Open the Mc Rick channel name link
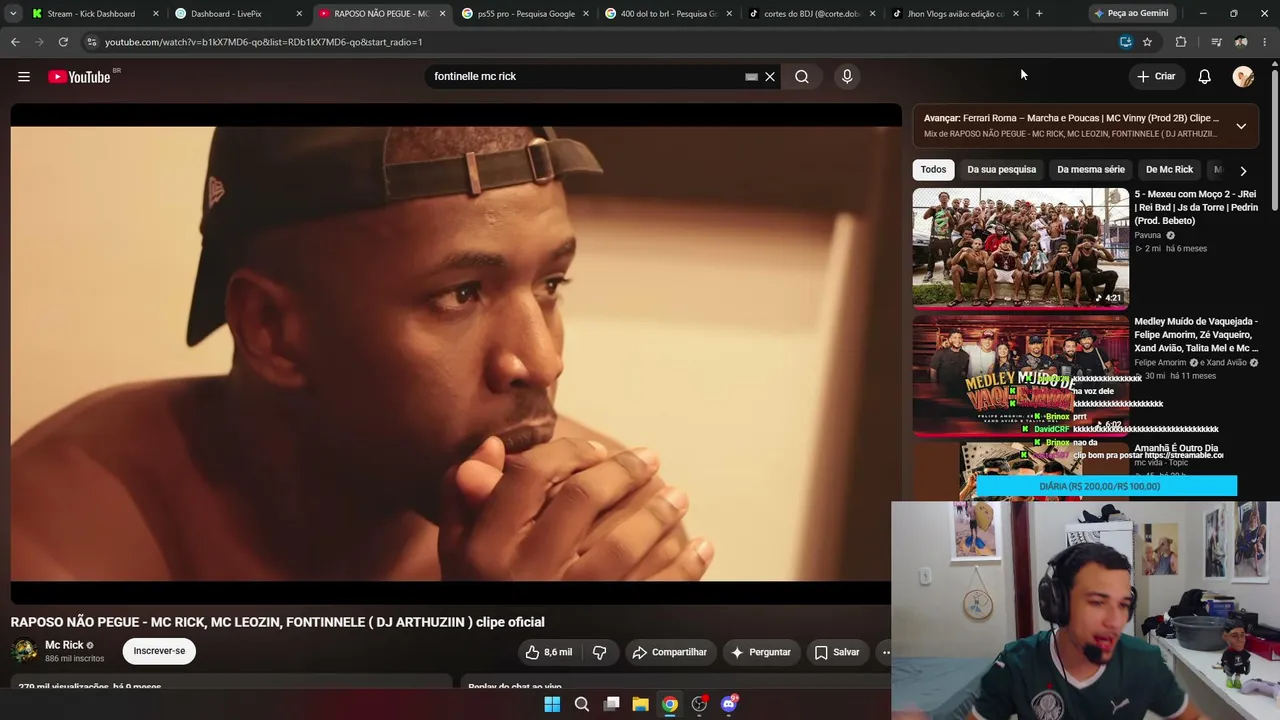The image size is (1280, 720). coord(64,645)
